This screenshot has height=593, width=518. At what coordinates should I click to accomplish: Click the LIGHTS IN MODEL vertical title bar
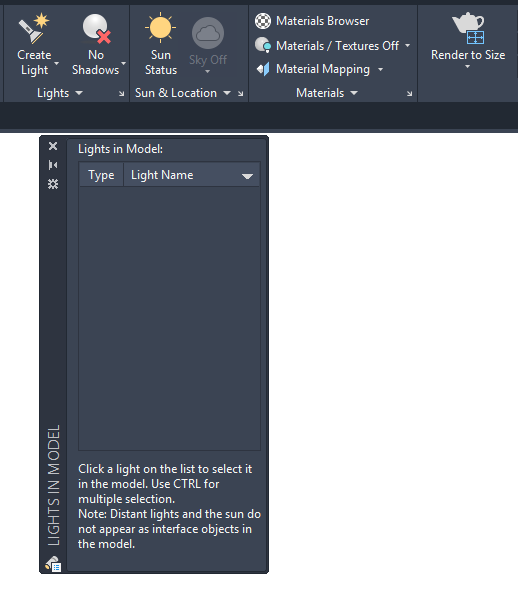53,485
